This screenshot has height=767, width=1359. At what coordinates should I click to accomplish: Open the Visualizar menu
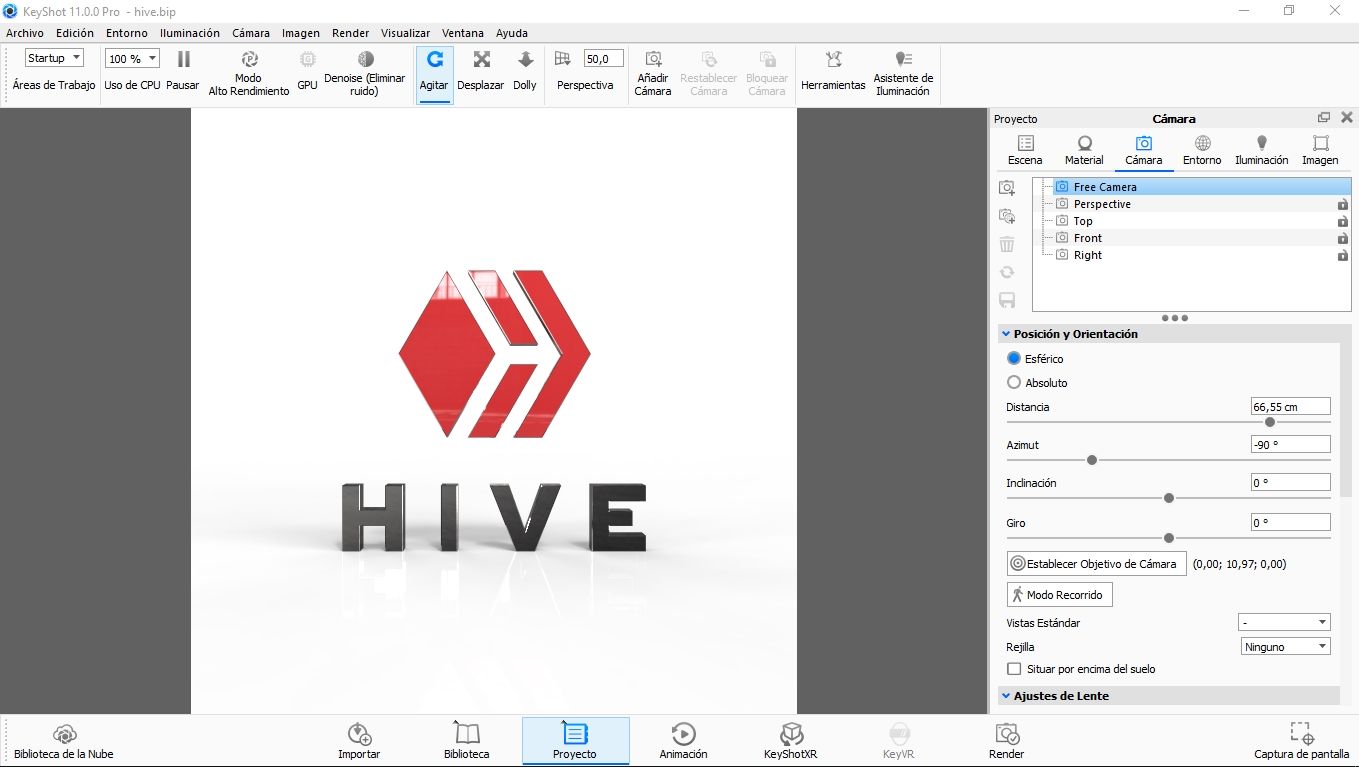click(405, 33)
